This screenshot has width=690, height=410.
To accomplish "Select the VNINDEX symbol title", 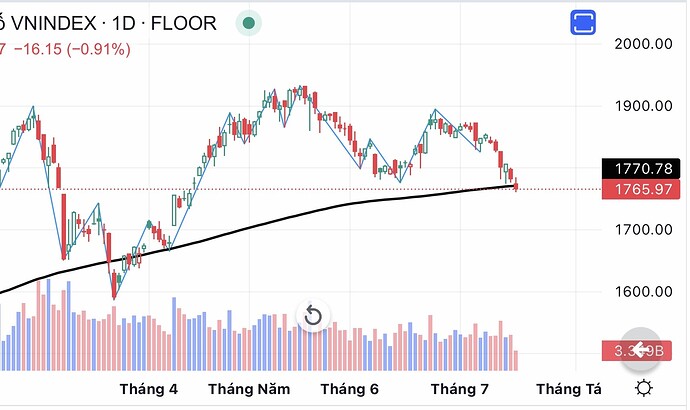I will click(x=53, y=23).
